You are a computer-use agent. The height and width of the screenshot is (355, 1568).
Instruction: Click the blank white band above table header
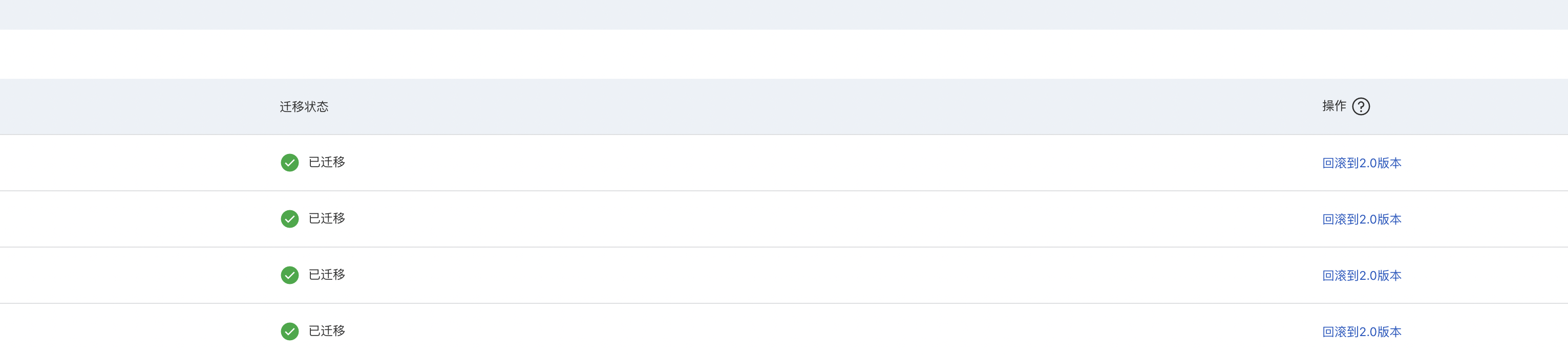(x=784, y=54)
